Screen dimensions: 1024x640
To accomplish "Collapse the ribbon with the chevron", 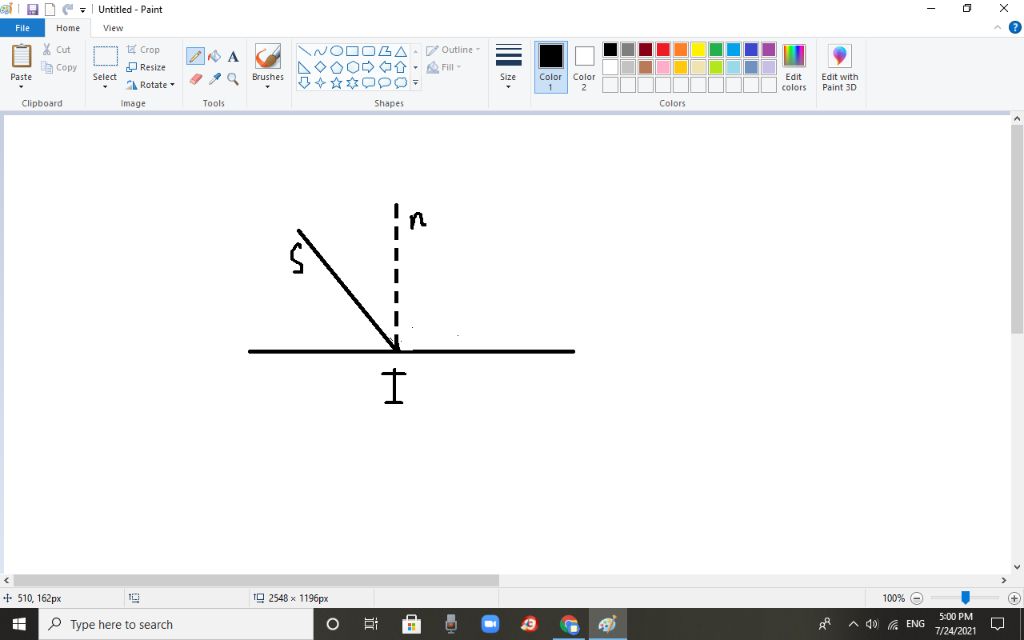I will [997, 27].
